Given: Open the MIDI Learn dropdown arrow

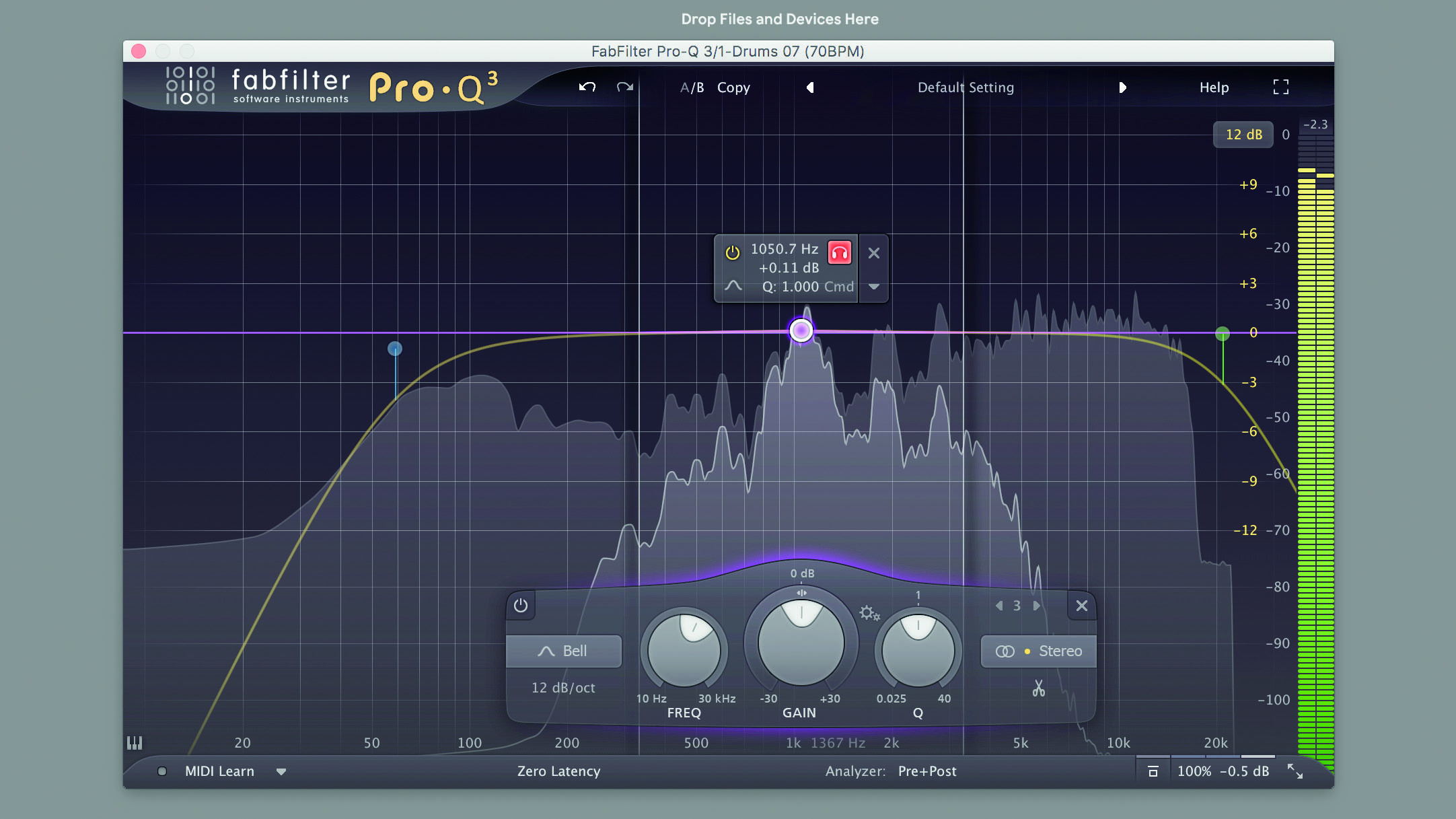Looking at the screenshot, I should click(x=281, y=772).
